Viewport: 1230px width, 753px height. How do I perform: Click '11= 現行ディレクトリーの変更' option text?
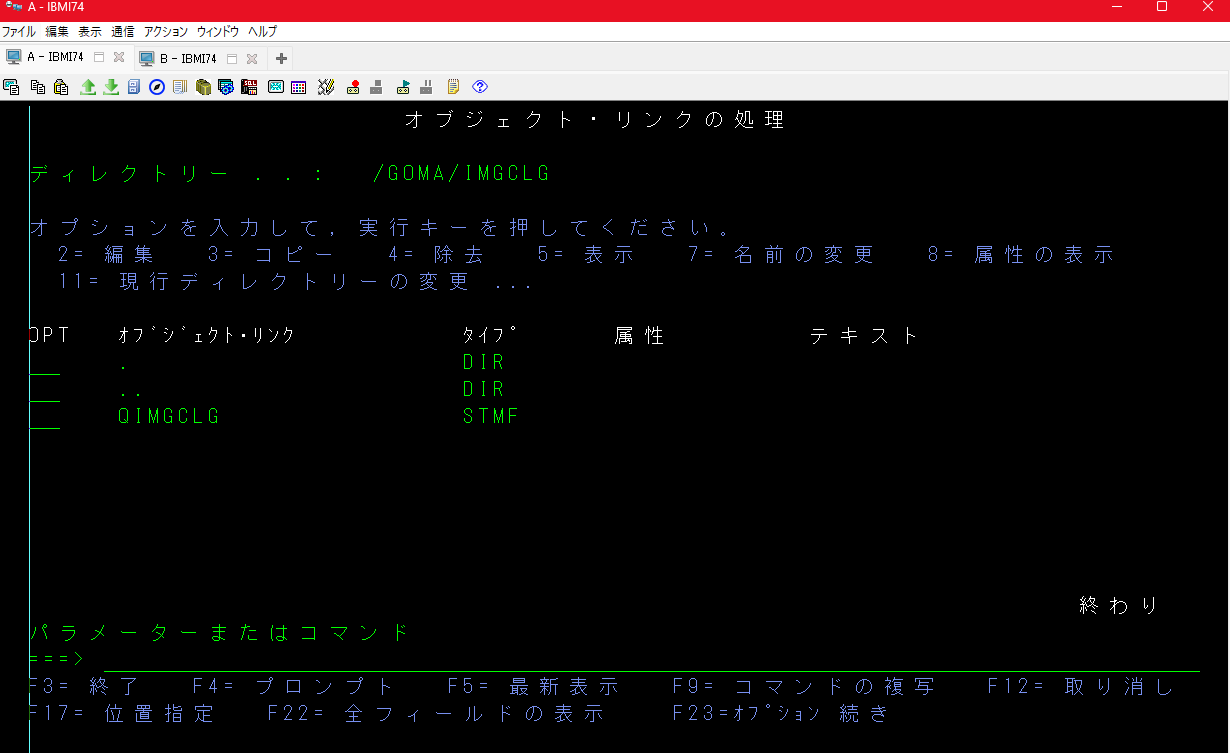pos(264,282)
